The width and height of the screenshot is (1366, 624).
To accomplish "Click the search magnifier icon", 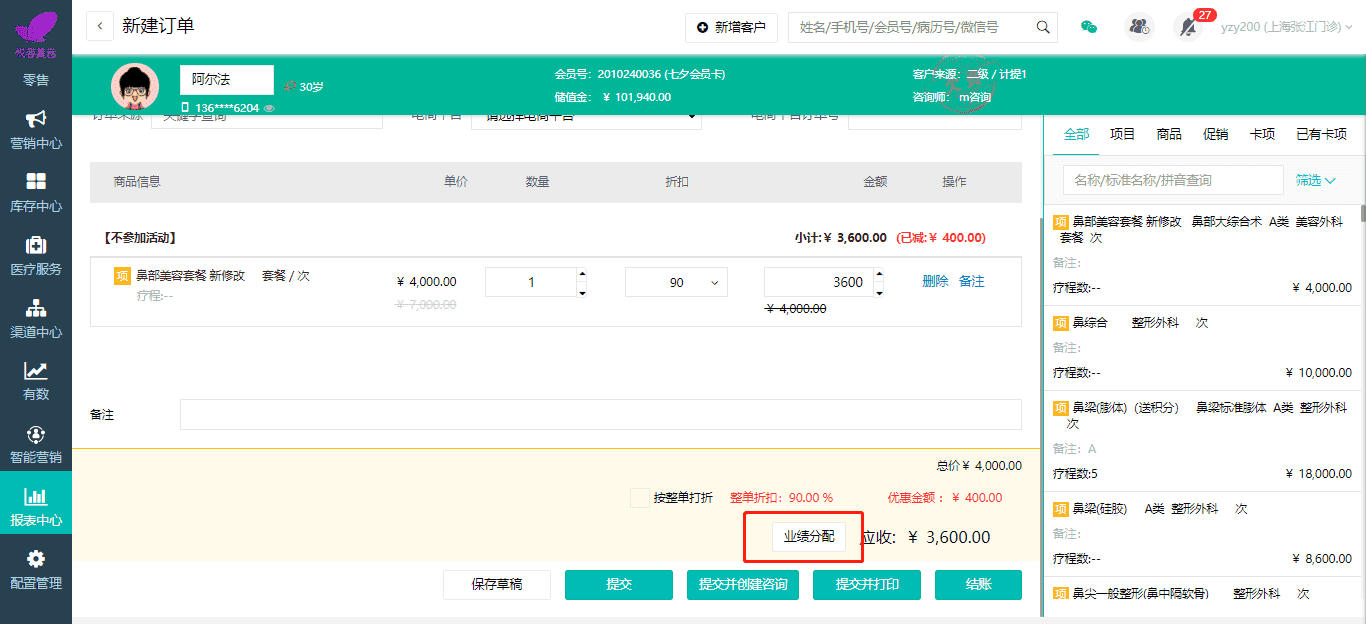I will (1043, 27).
